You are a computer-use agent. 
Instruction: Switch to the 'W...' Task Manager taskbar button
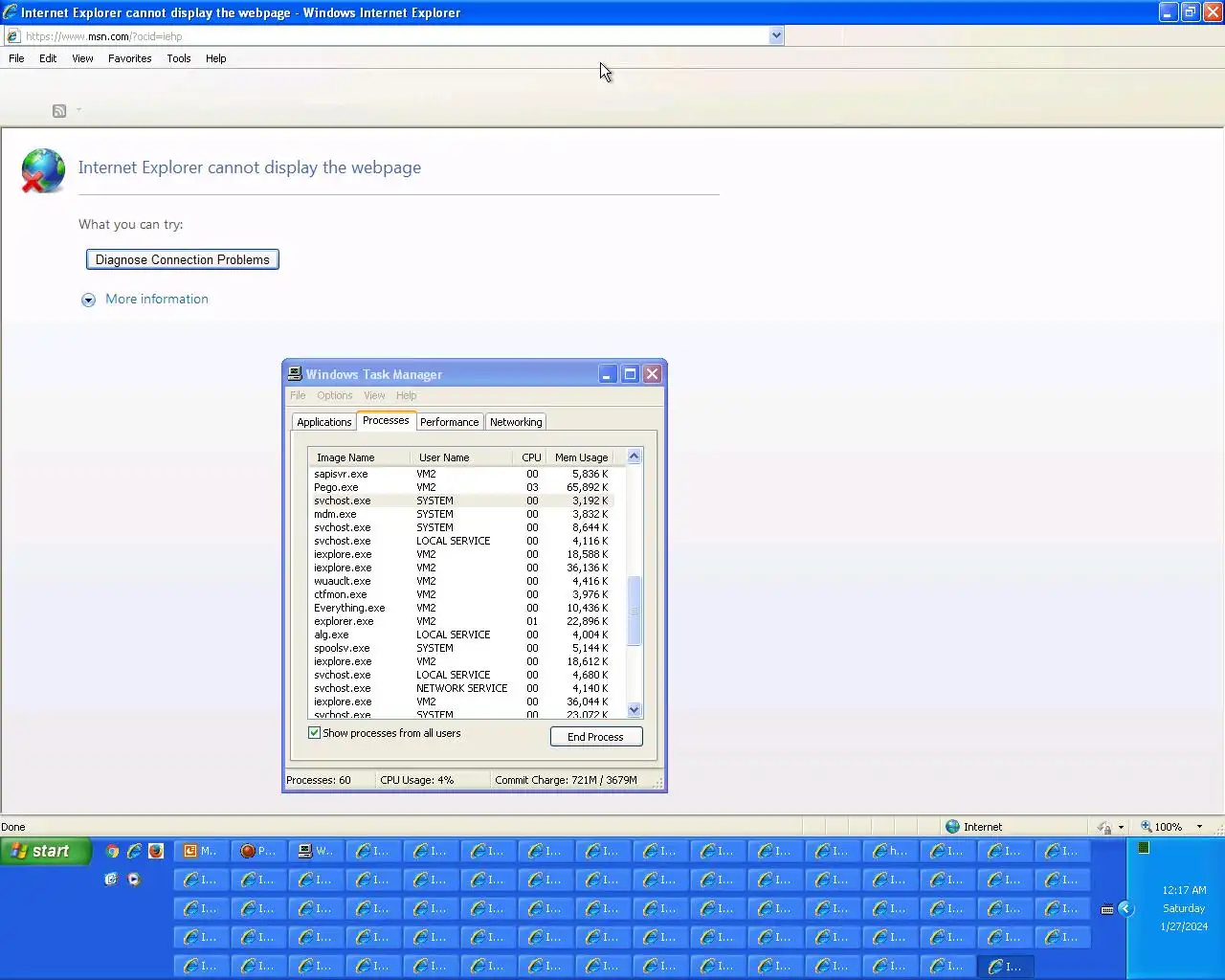316,851
